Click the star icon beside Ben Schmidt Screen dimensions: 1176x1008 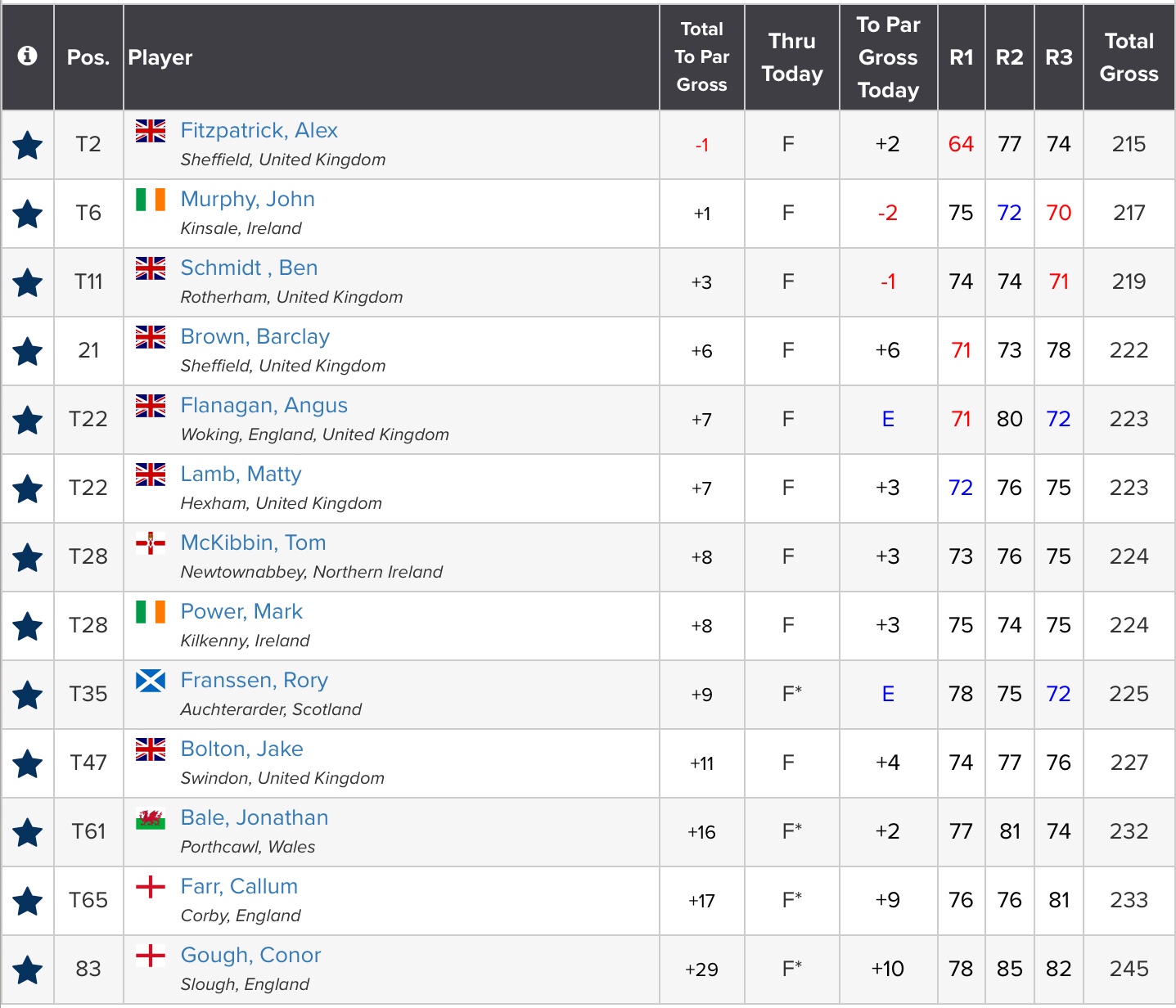pos(28,283)
